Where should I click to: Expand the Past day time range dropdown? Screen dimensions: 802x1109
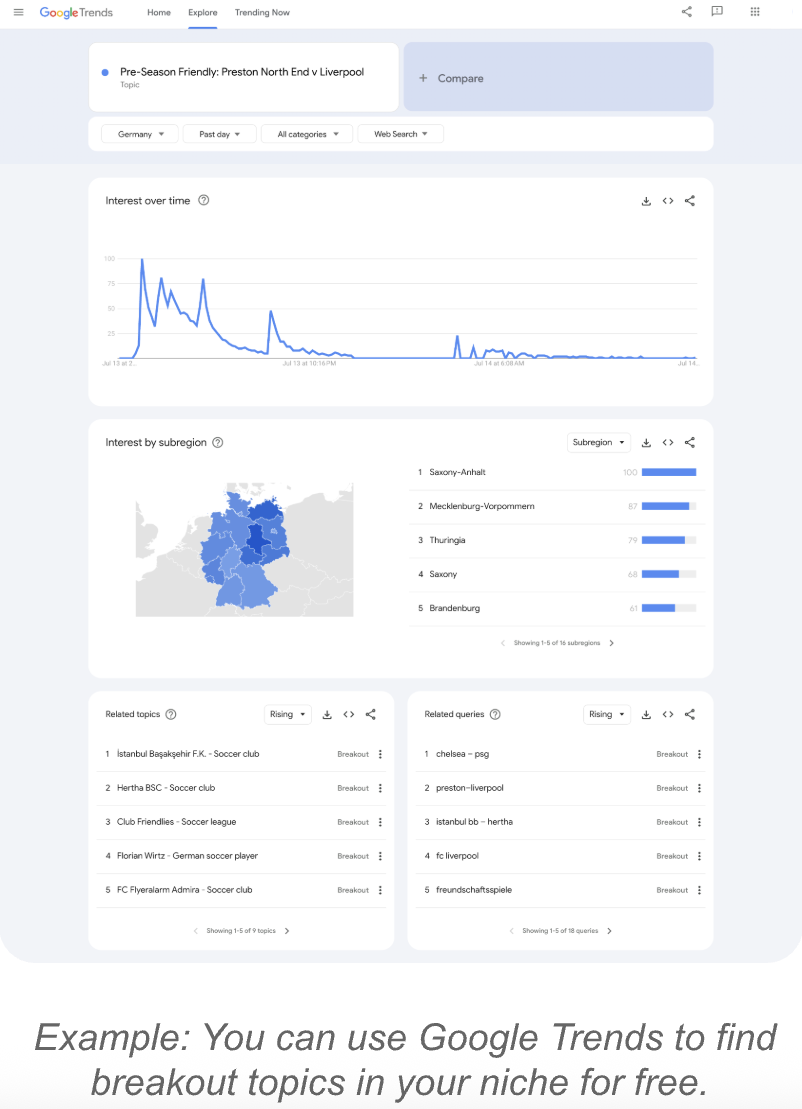(x=220, y=134)
